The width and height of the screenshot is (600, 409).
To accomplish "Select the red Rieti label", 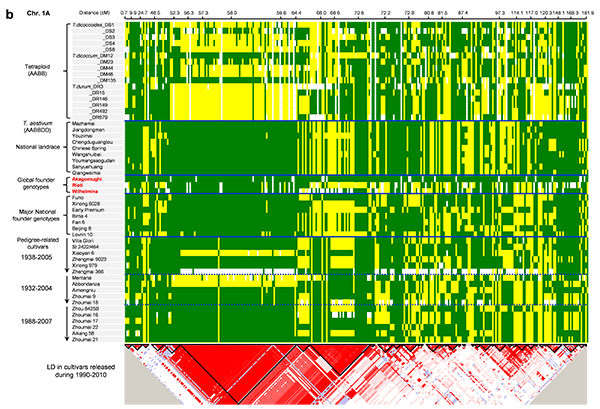I will (76, 184).
